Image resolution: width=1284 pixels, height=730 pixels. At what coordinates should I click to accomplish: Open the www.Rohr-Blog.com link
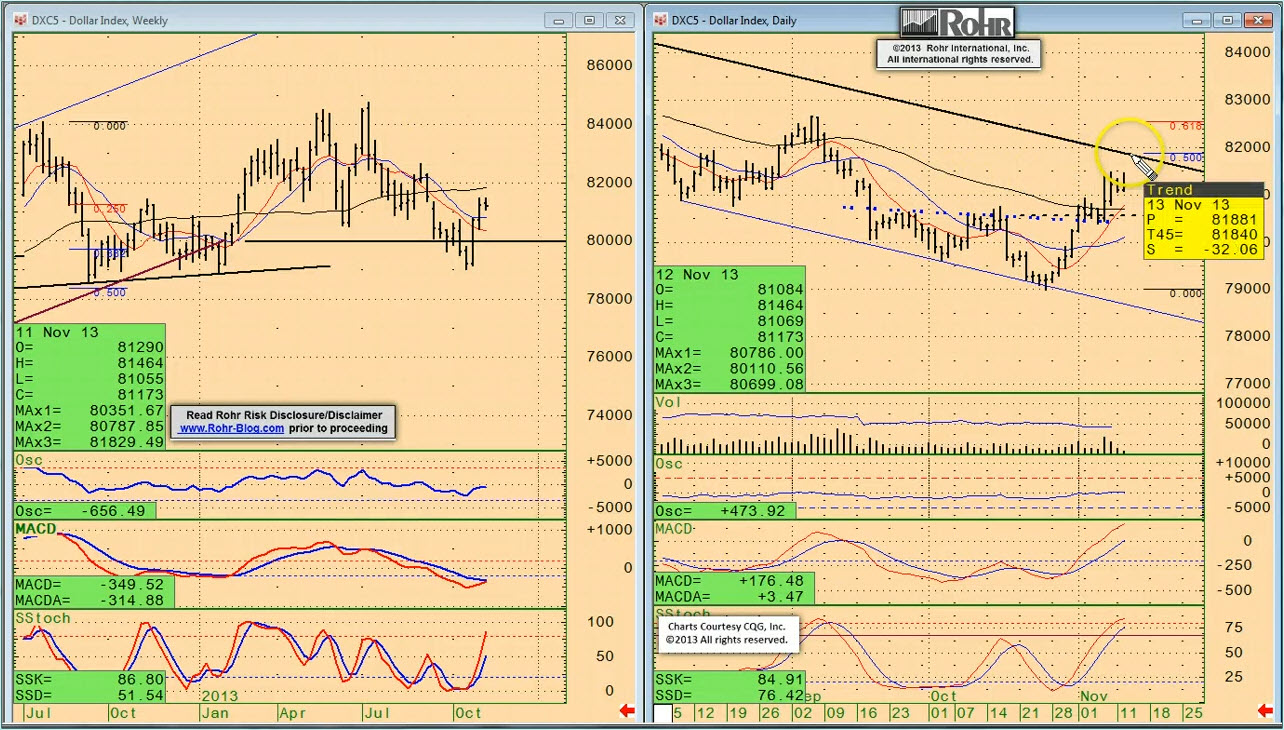232,428
